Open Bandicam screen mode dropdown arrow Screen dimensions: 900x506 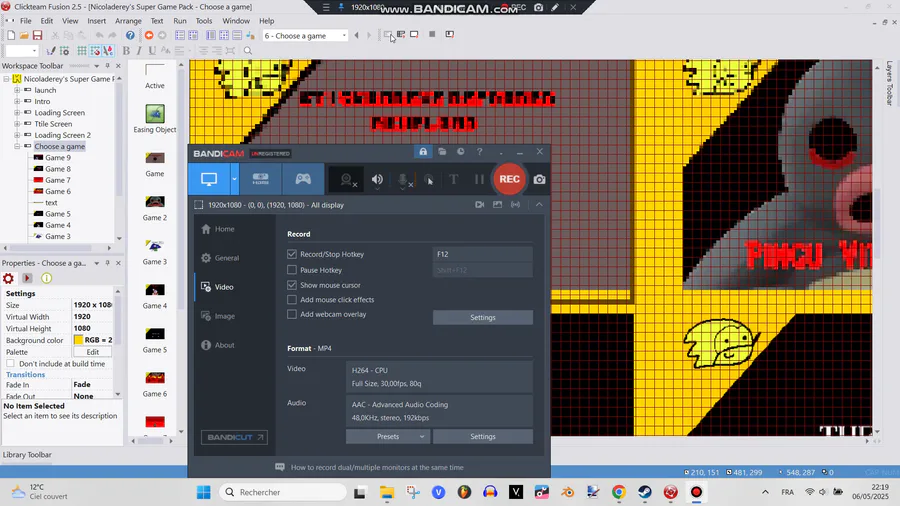tap(234, 179)
